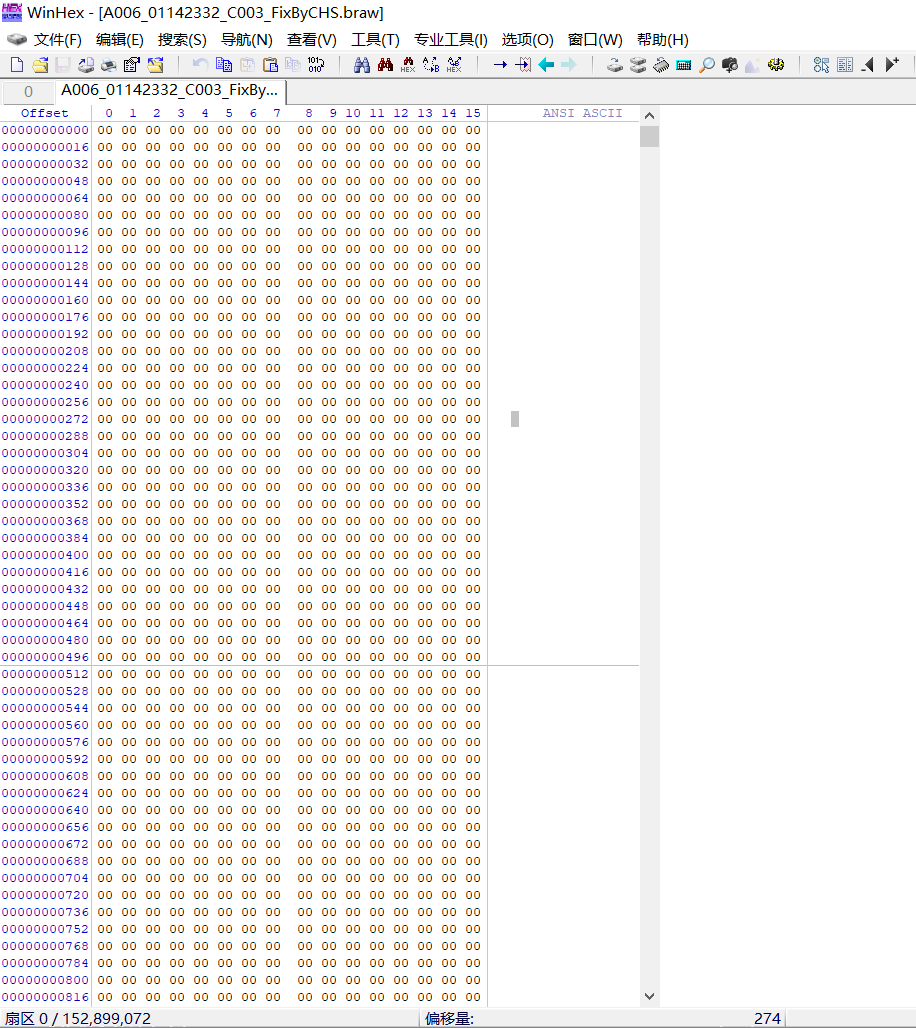The height and width of the screenshot is (1028, 916).
Task: Click the Go to offset arrow icon
Action: pyautogui.click(x=500, y=64)
